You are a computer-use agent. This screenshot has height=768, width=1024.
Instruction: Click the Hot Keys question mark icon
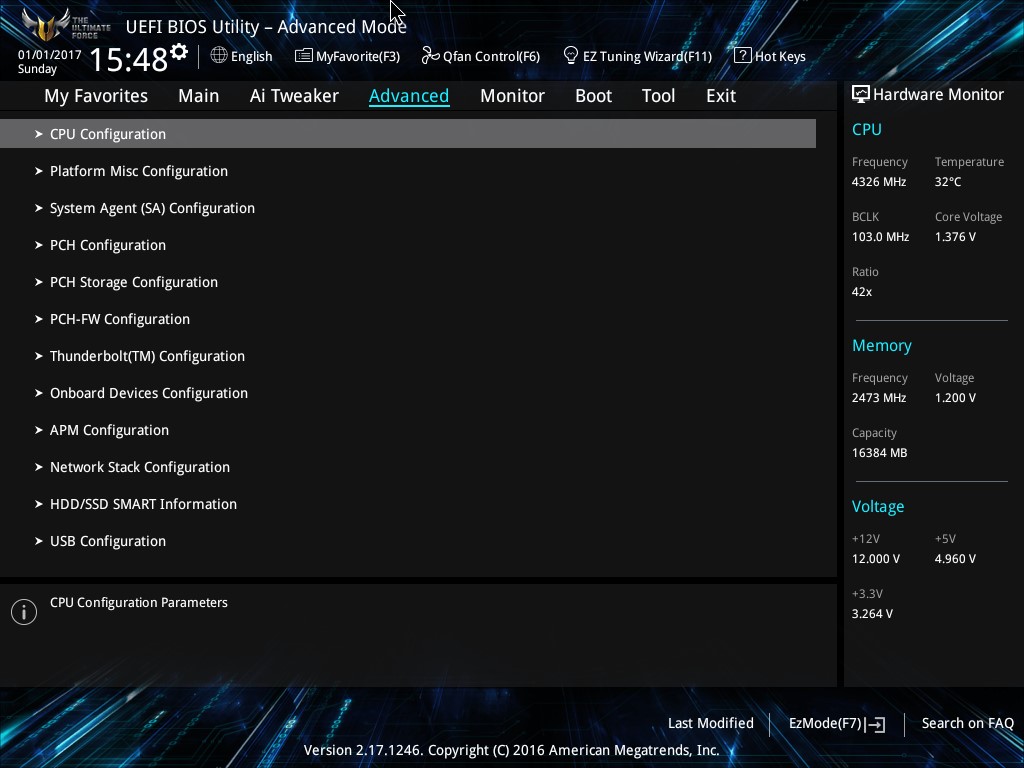742,56
